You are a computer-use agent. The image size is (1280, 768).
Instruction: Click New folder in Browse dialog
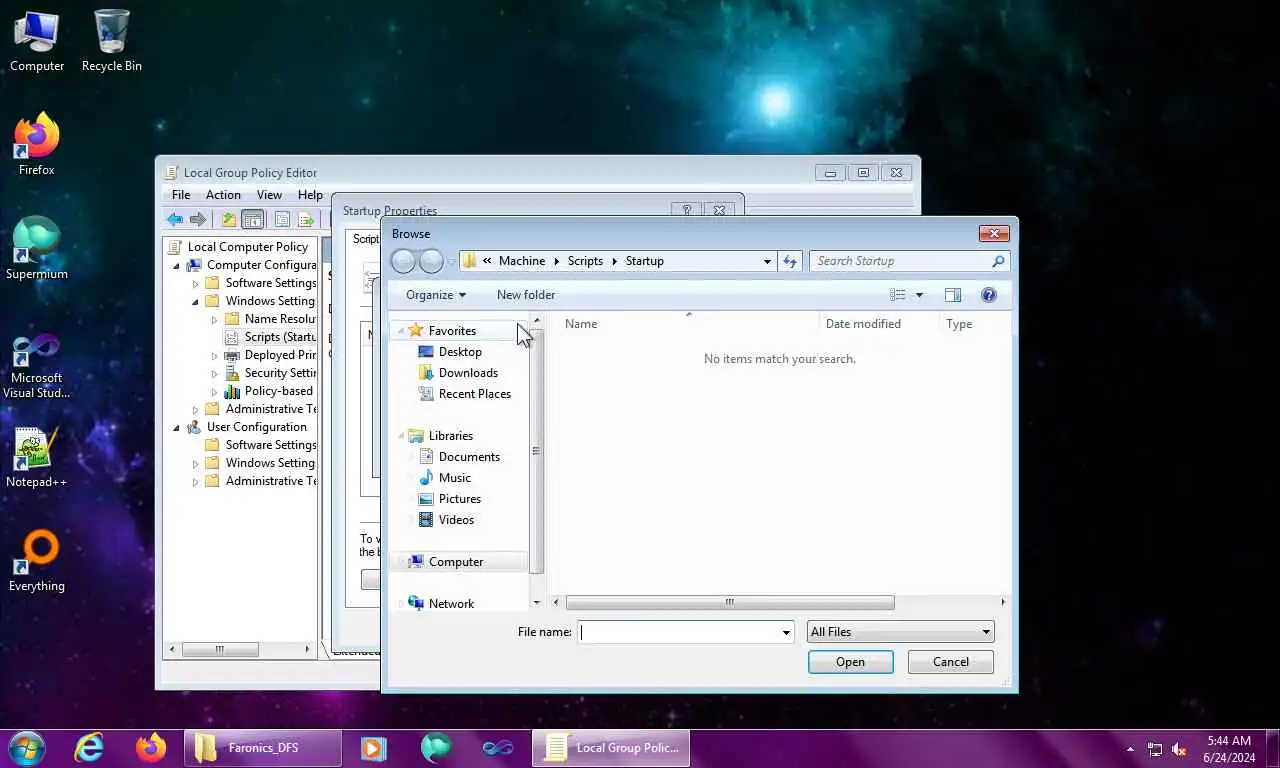point(526,295)
